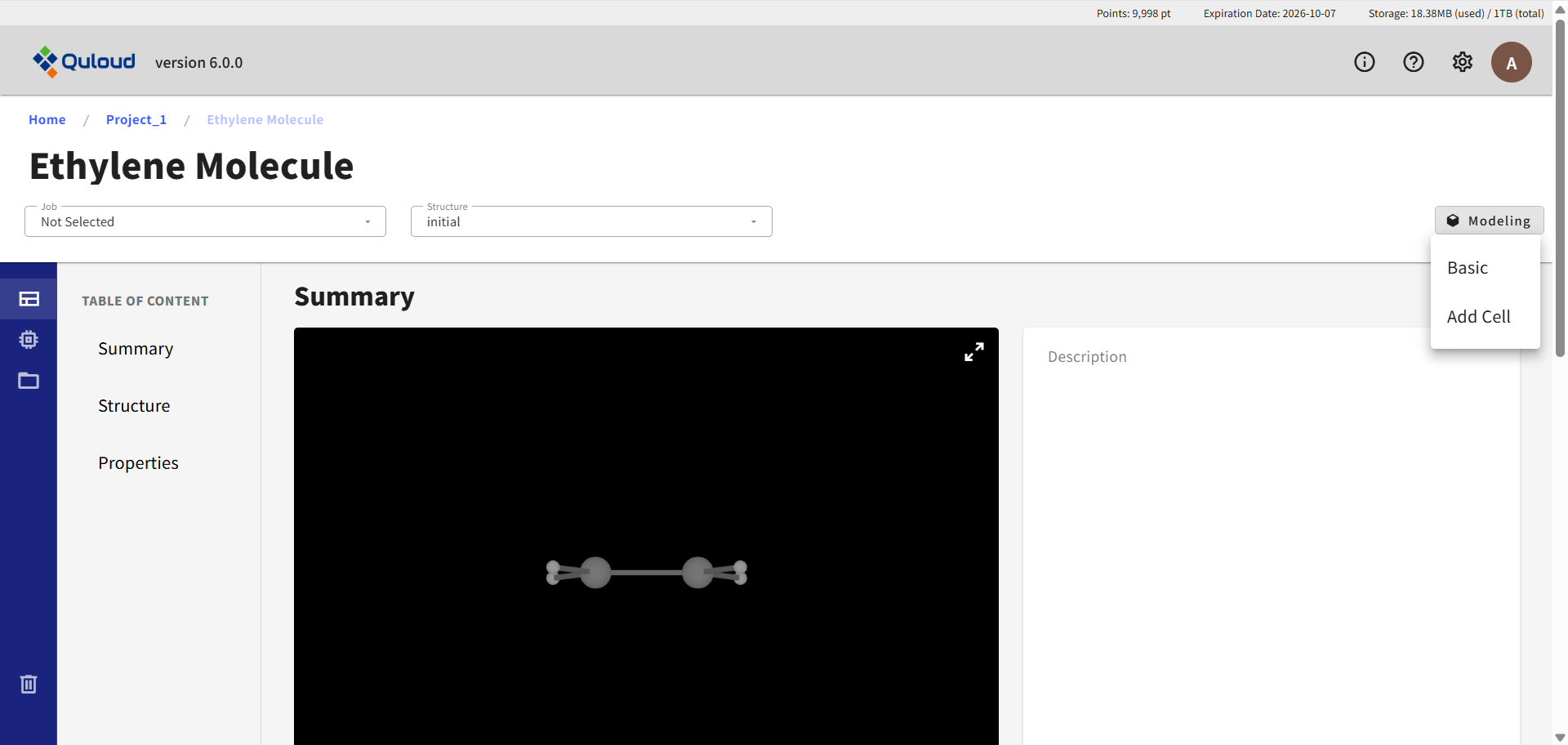Jump to the Structure section in table of content

click(x=134, y=405)
